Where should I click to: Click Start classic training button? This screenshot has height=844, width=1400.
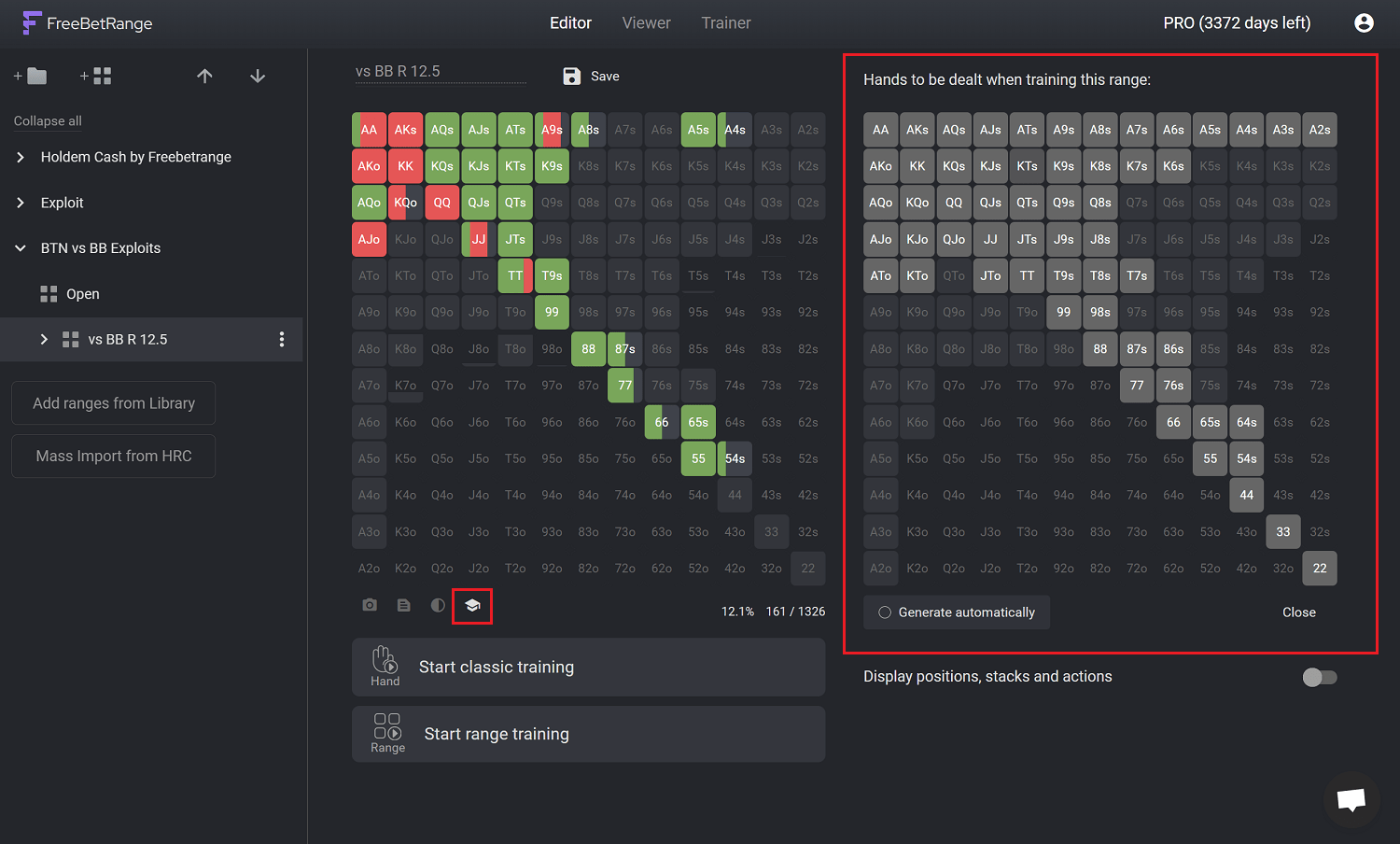(588, 667)
